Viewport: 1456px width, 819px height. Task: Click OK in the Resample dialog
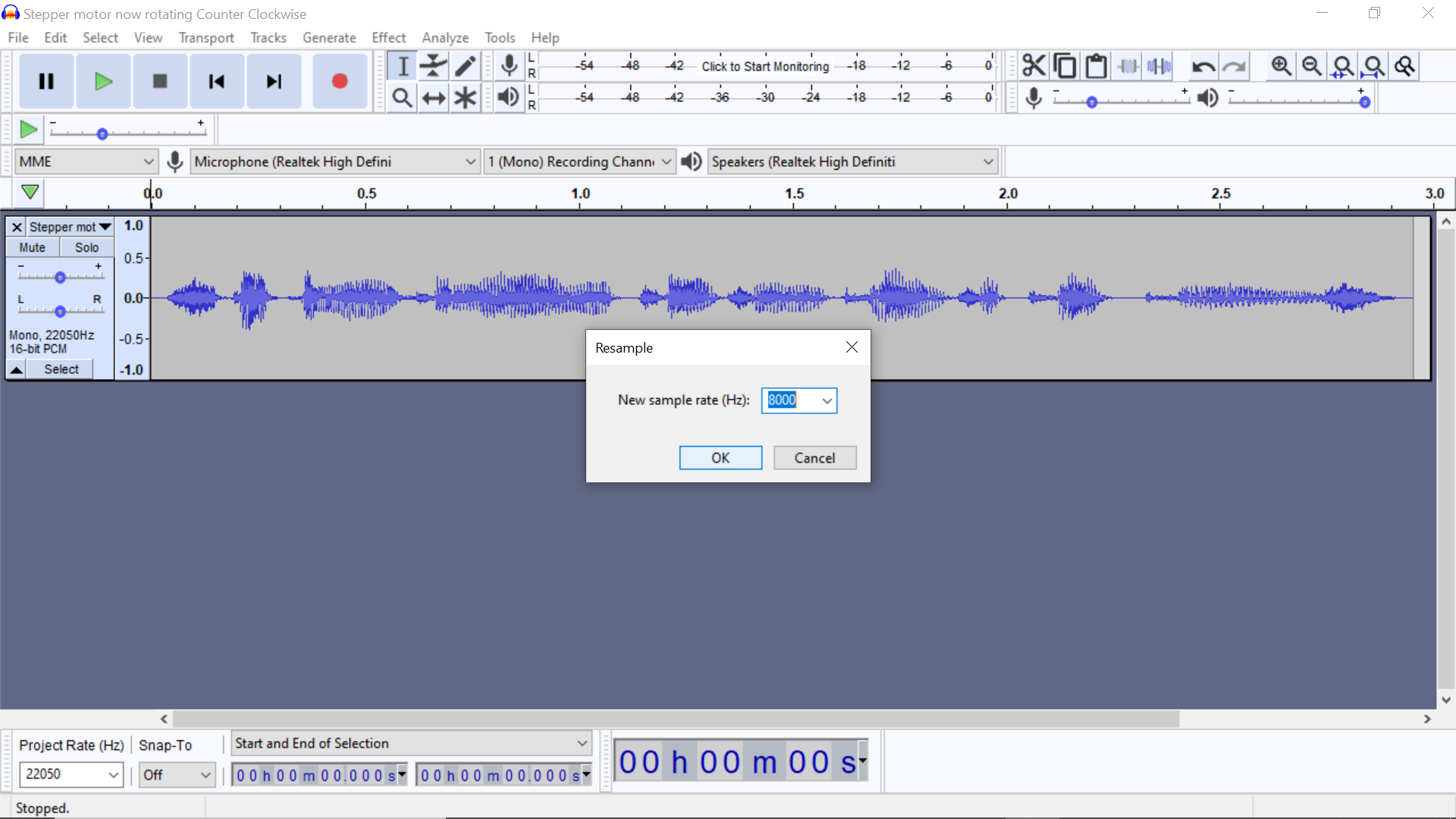pyautogui.click(x=720, y=457)
